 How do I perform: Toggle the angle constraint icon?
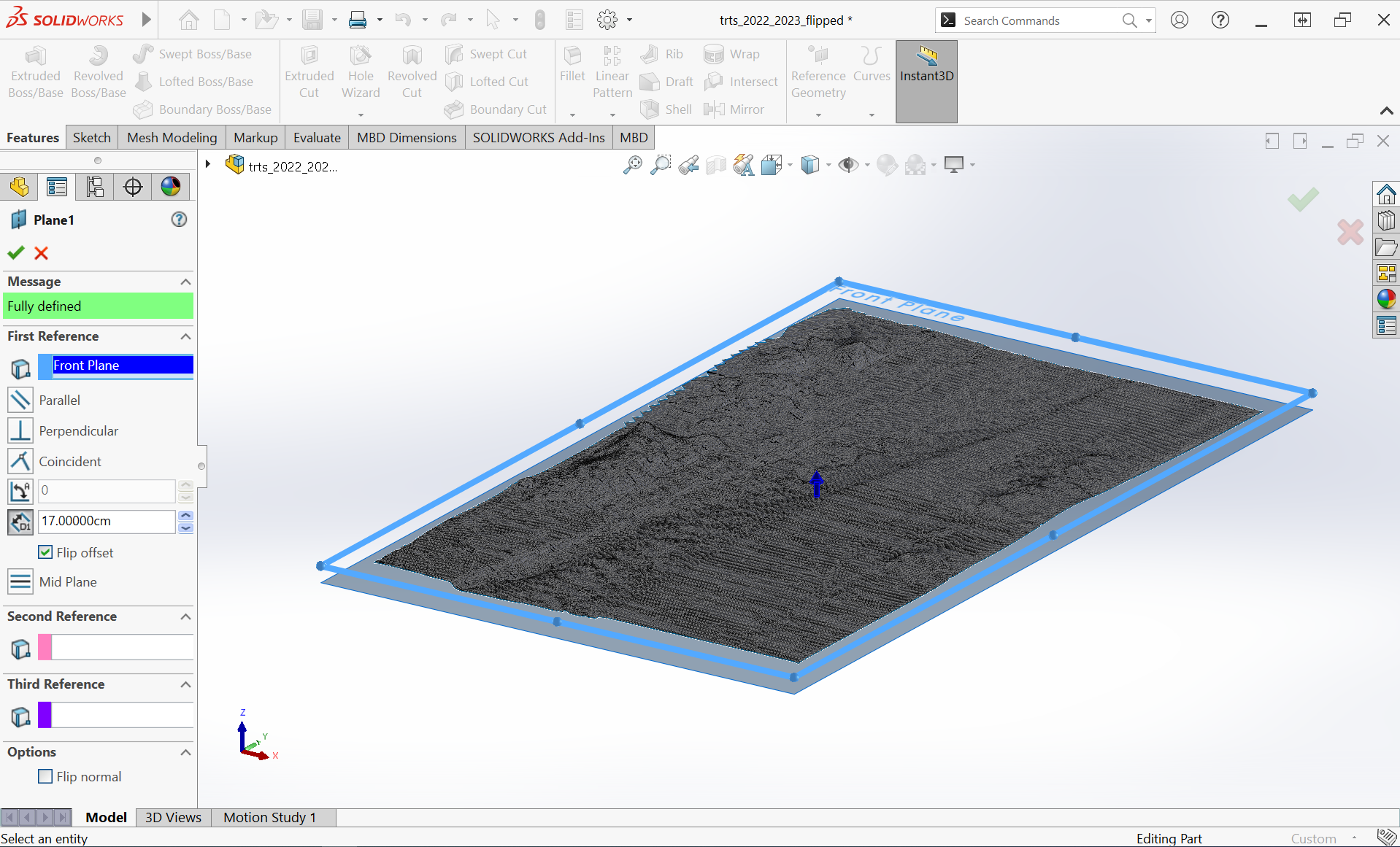click(x=20, y=491)
